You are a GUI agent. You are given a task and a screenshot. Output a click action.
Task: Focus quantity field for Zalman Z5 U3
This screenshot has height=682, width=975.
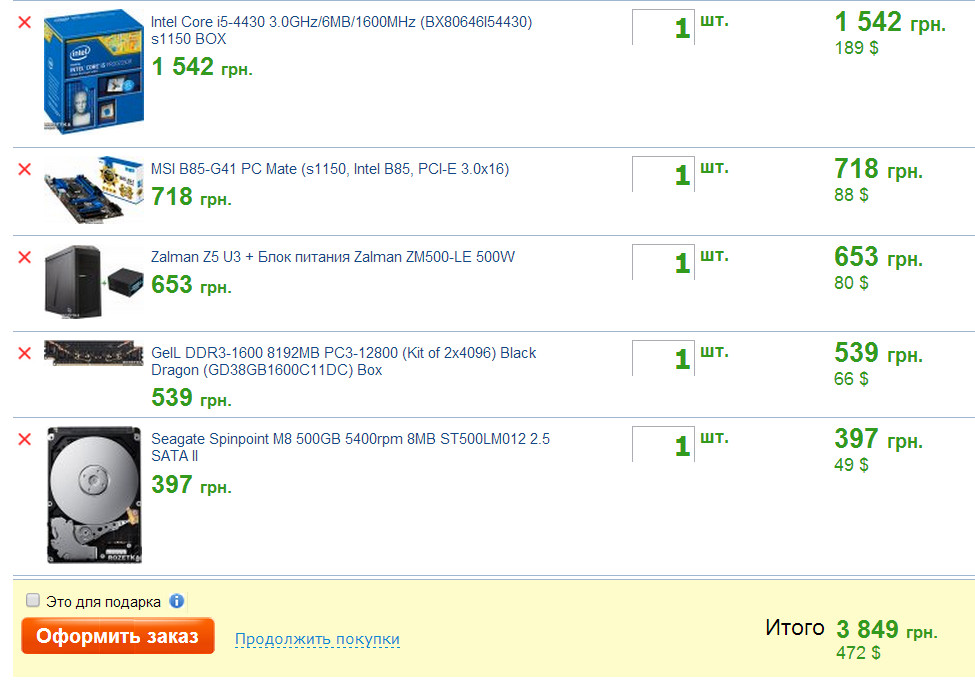pos(663,262)
